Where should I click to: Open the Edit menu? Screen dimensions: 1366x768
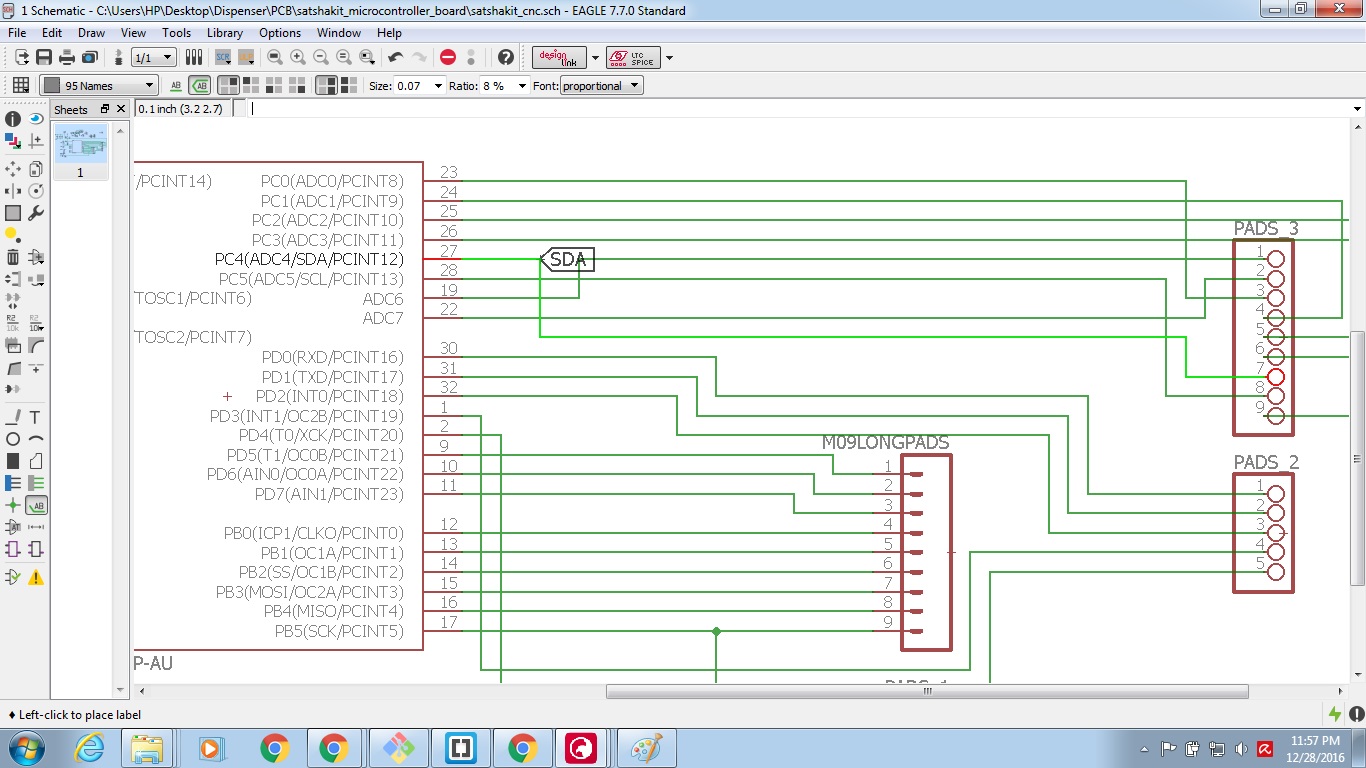tap(52, 33)
